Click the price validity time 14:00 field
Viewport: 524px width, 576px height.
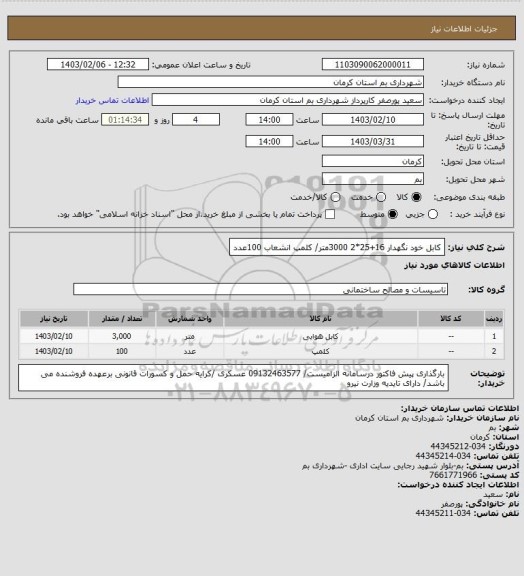269,141
